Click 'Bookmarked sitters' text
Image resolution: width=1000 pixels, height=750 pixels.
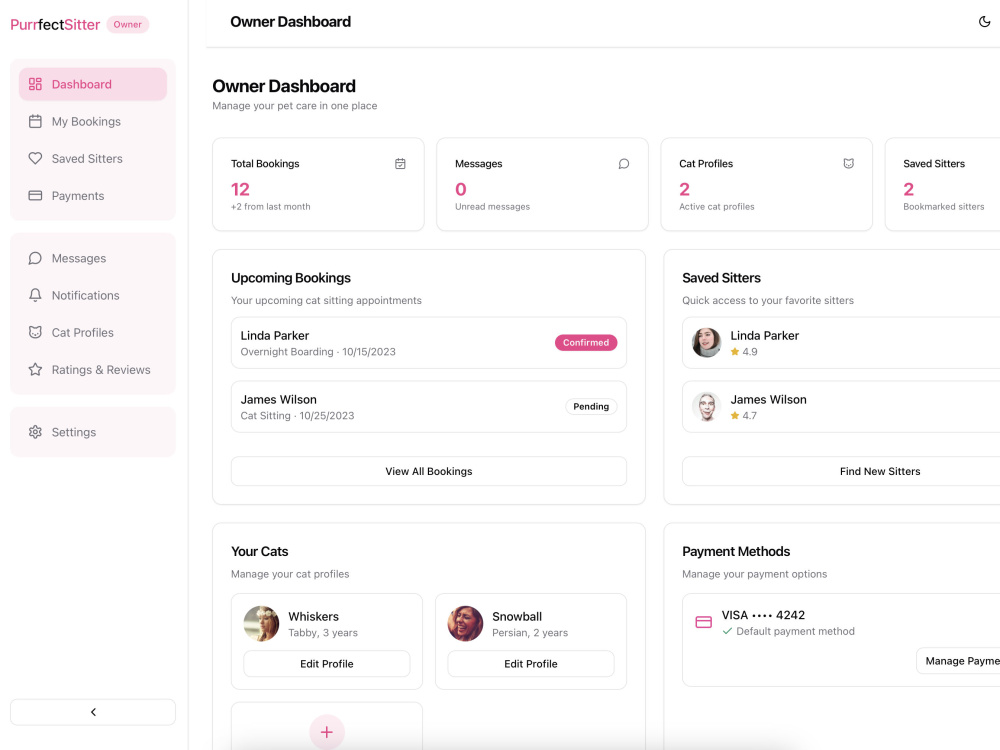pyautogui.click(x=944, y=207)
